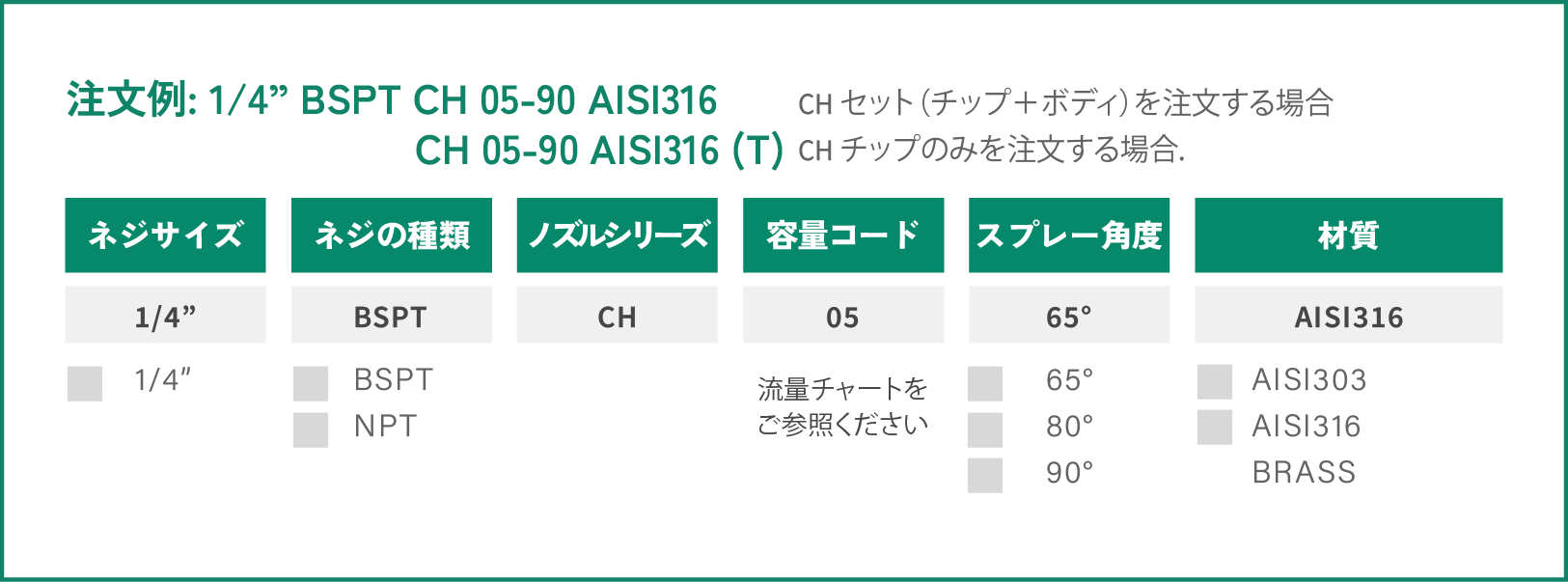Click the ネジの種類 header
This screenshot has height=582, width=1568.
(392, 236)
